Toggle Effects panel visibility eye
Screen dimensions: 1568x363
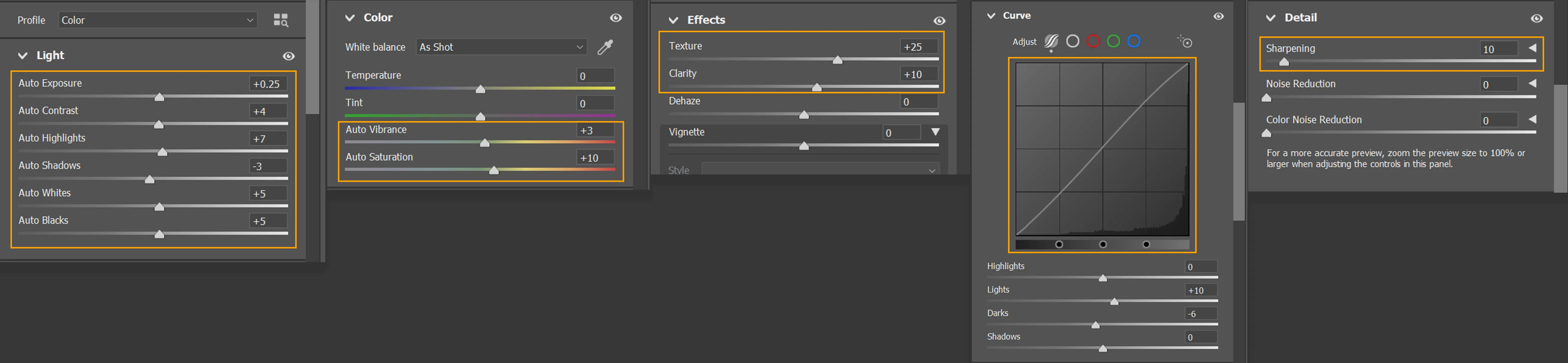tap(939, 21)
